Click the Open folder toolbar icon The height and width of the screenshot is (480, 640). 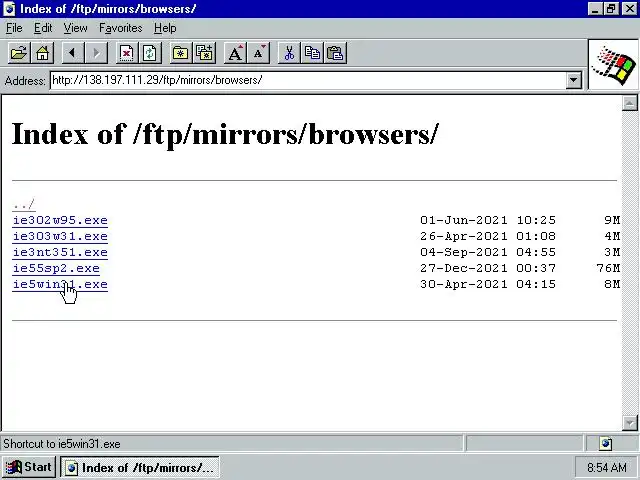click(19, 53)
